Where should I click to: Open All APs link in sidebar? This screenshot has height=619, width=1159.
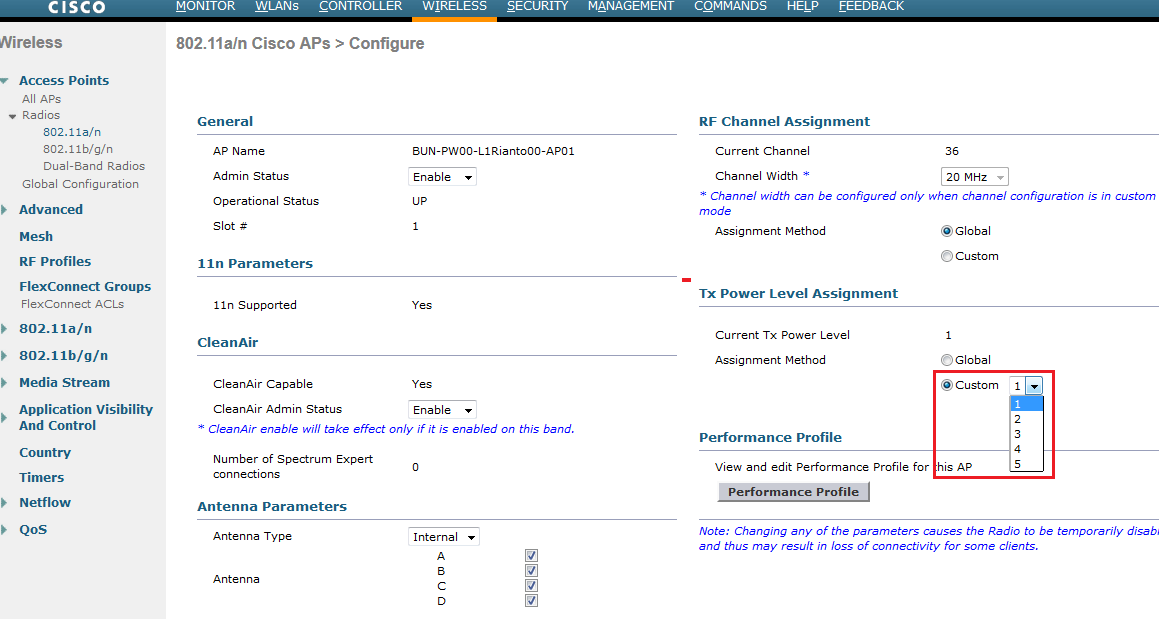(42, 99)
